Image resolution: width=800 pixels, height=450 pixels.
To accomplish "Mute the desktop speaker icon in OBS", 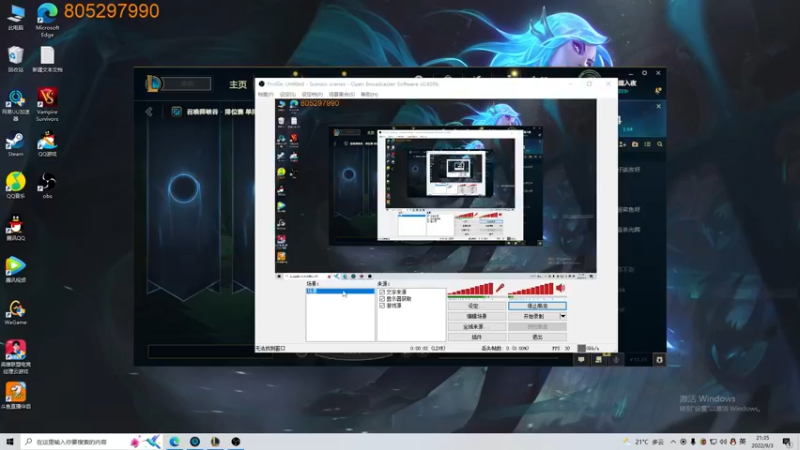I will tap(561, 288).
